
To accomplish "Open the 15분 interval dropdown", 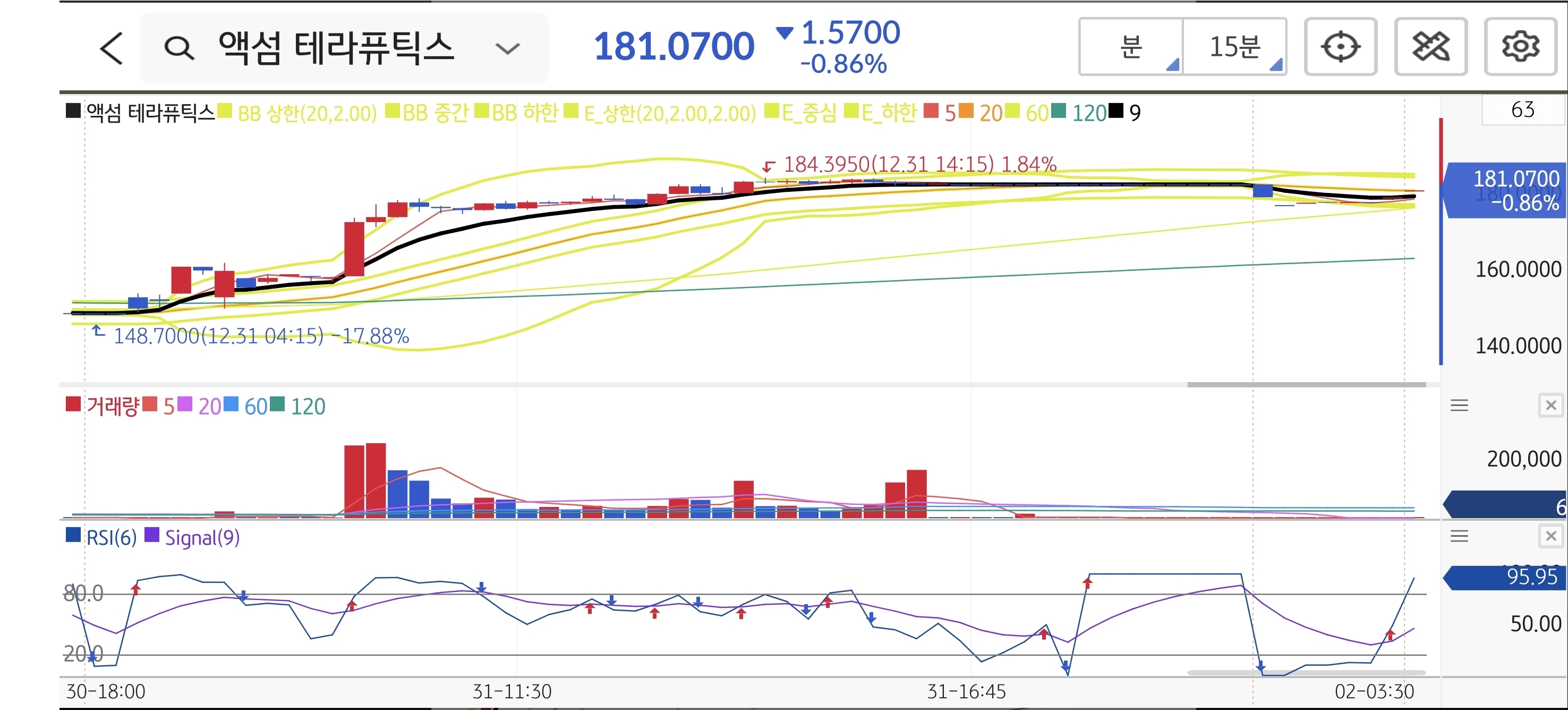I will click(1234, 47).
